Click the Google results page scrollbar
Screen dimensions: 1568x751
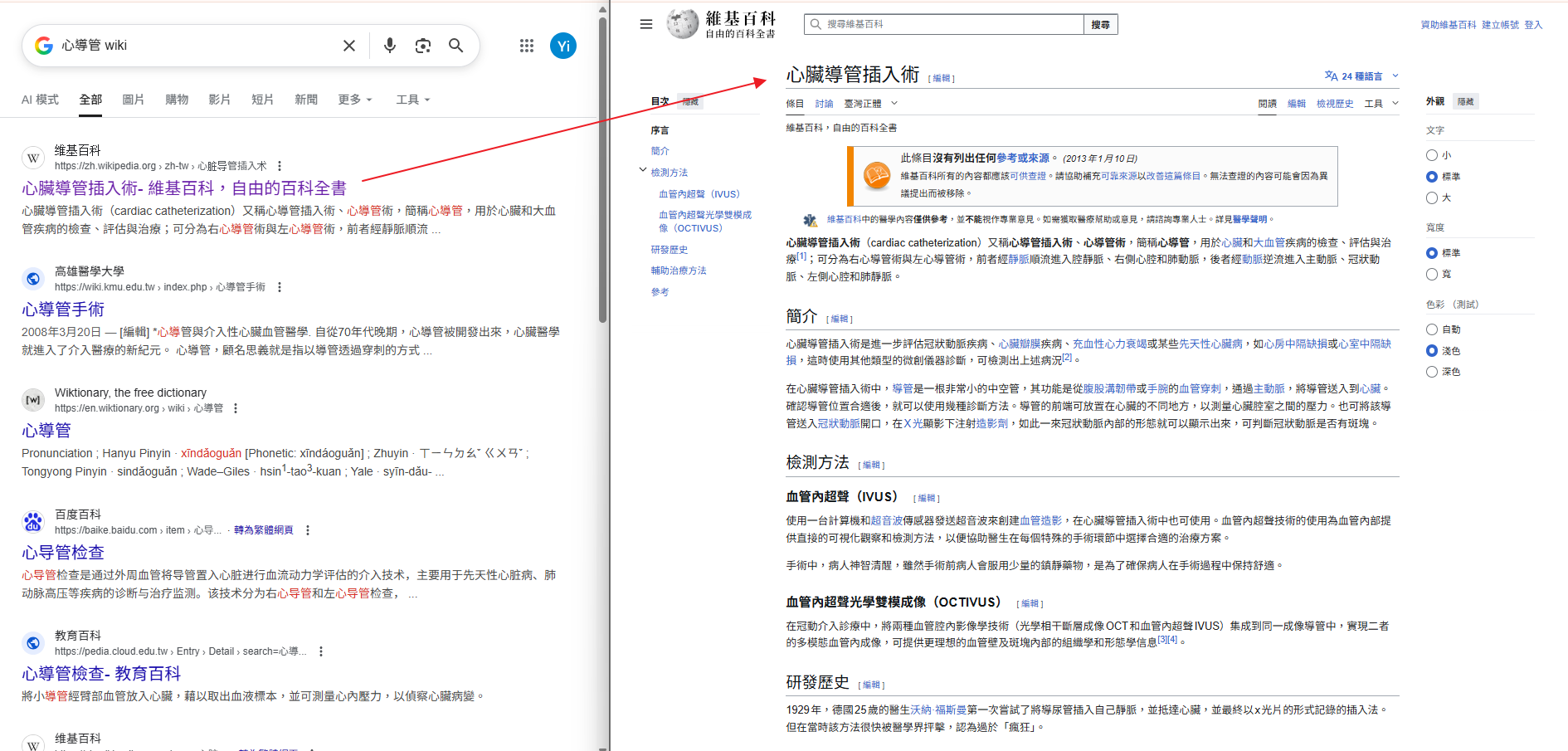point(603,166)
